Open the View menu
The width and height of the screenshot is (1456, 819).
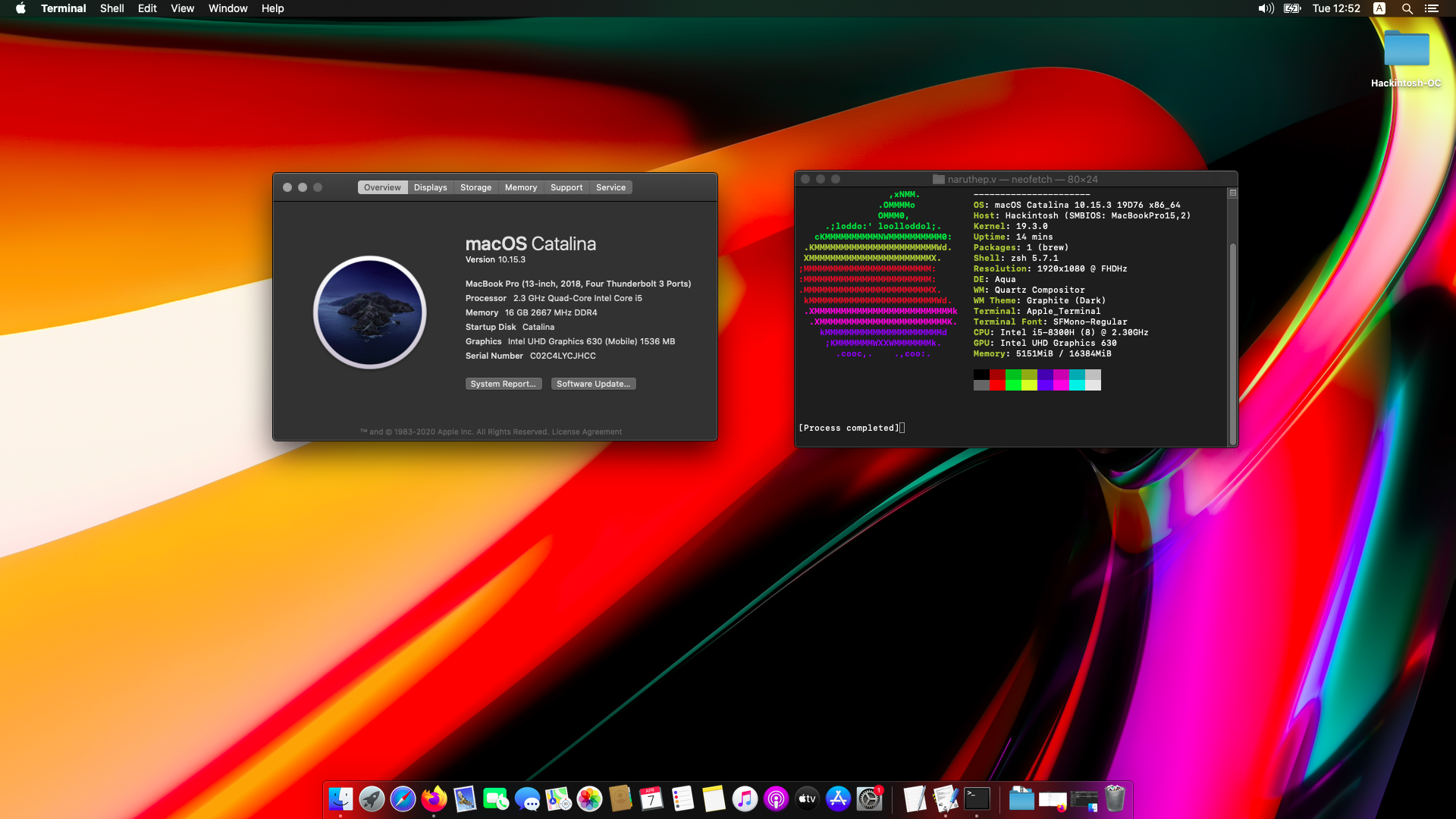[182, 8]
